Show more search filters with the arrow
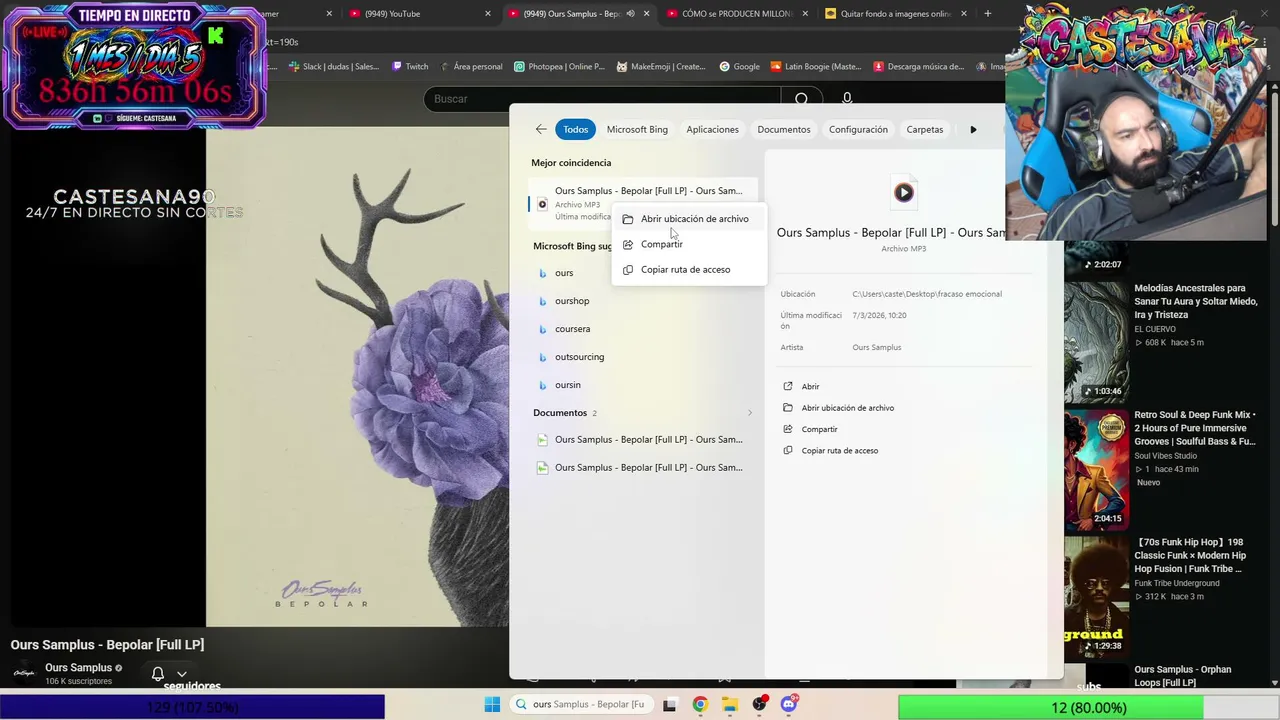Screen dimensions: 1280x720 point(973,129)
